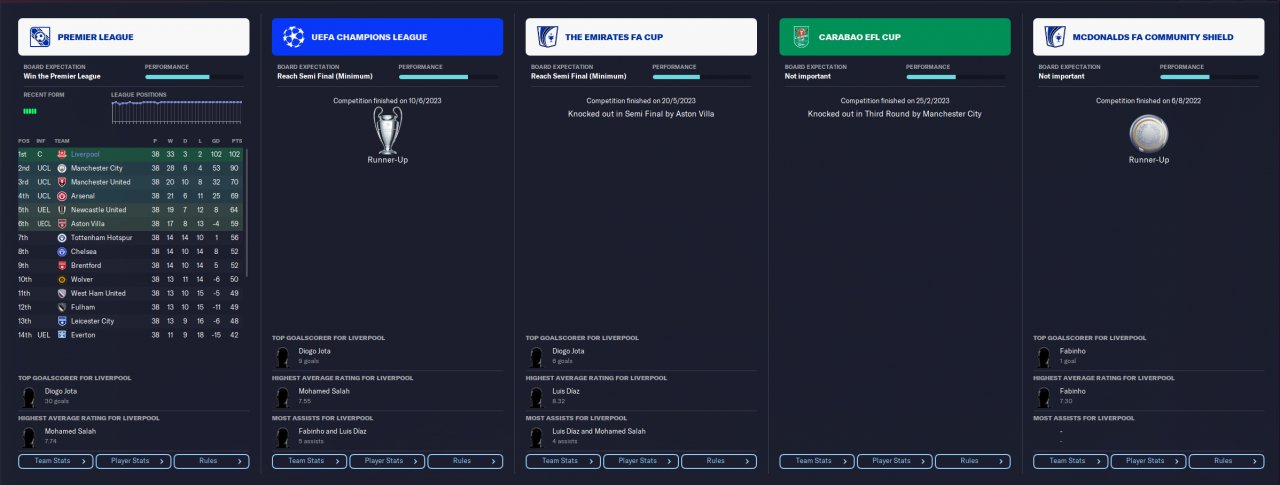1280x485 pixels.
Task: Click the UEFA Champions League star-ball logo
Action: point(294,37)
